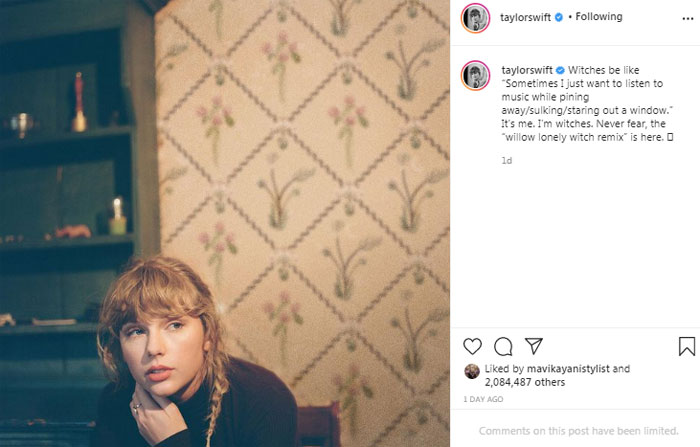The width and height of the screenshot is (700, 447).
Task: Click the '1 DAY AGO' timestamp
Action: pyautogui.click(x=485, y=399)
